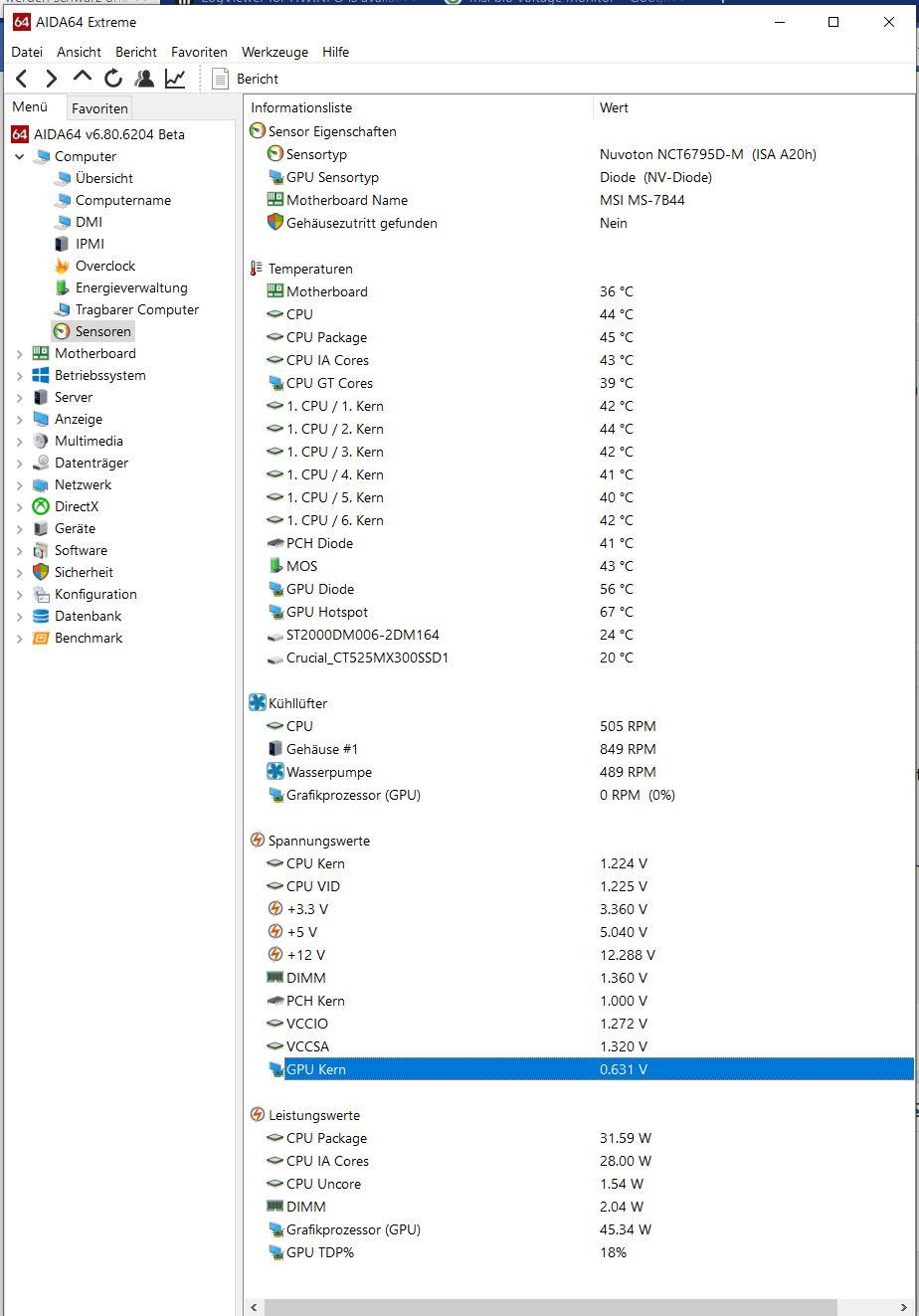Screen dimensions: 919x1316
Task: Select the ST2000DM006-2DM164 drive row
Action: [x=580, y=635]
